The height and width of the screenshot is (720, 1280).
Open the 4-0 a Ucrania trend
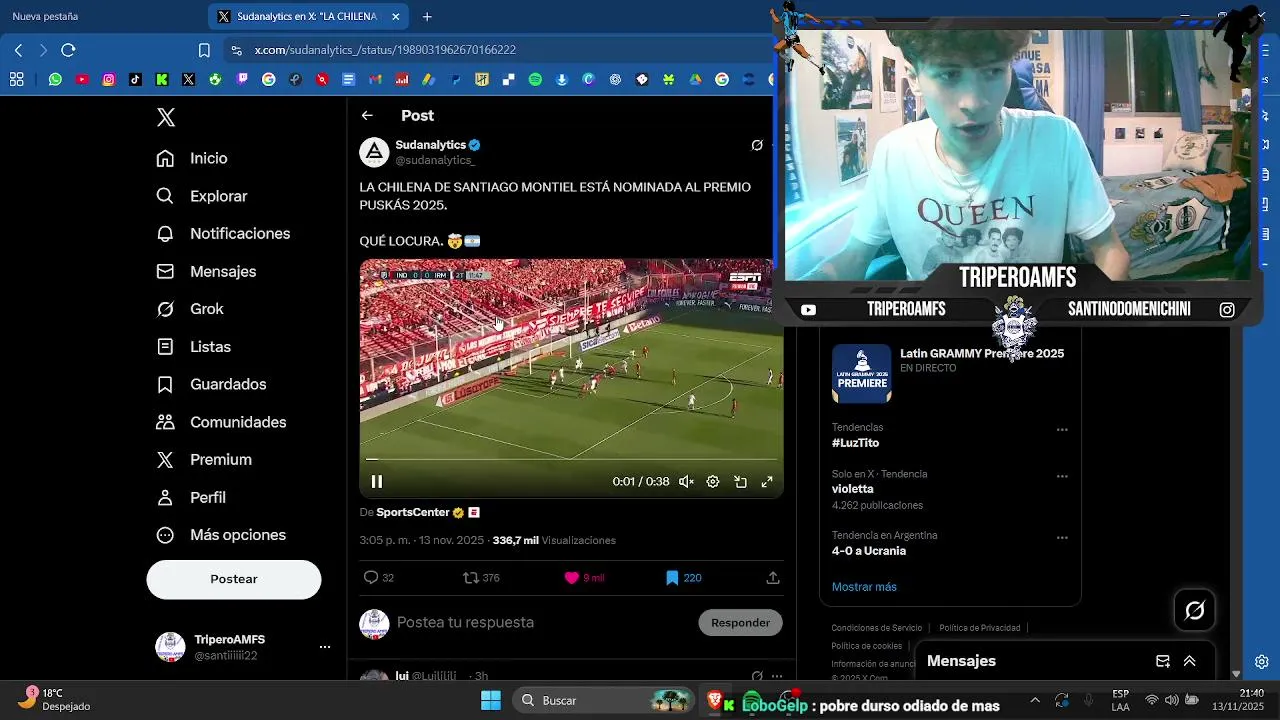pyautogui.click(x=869, y=551)
